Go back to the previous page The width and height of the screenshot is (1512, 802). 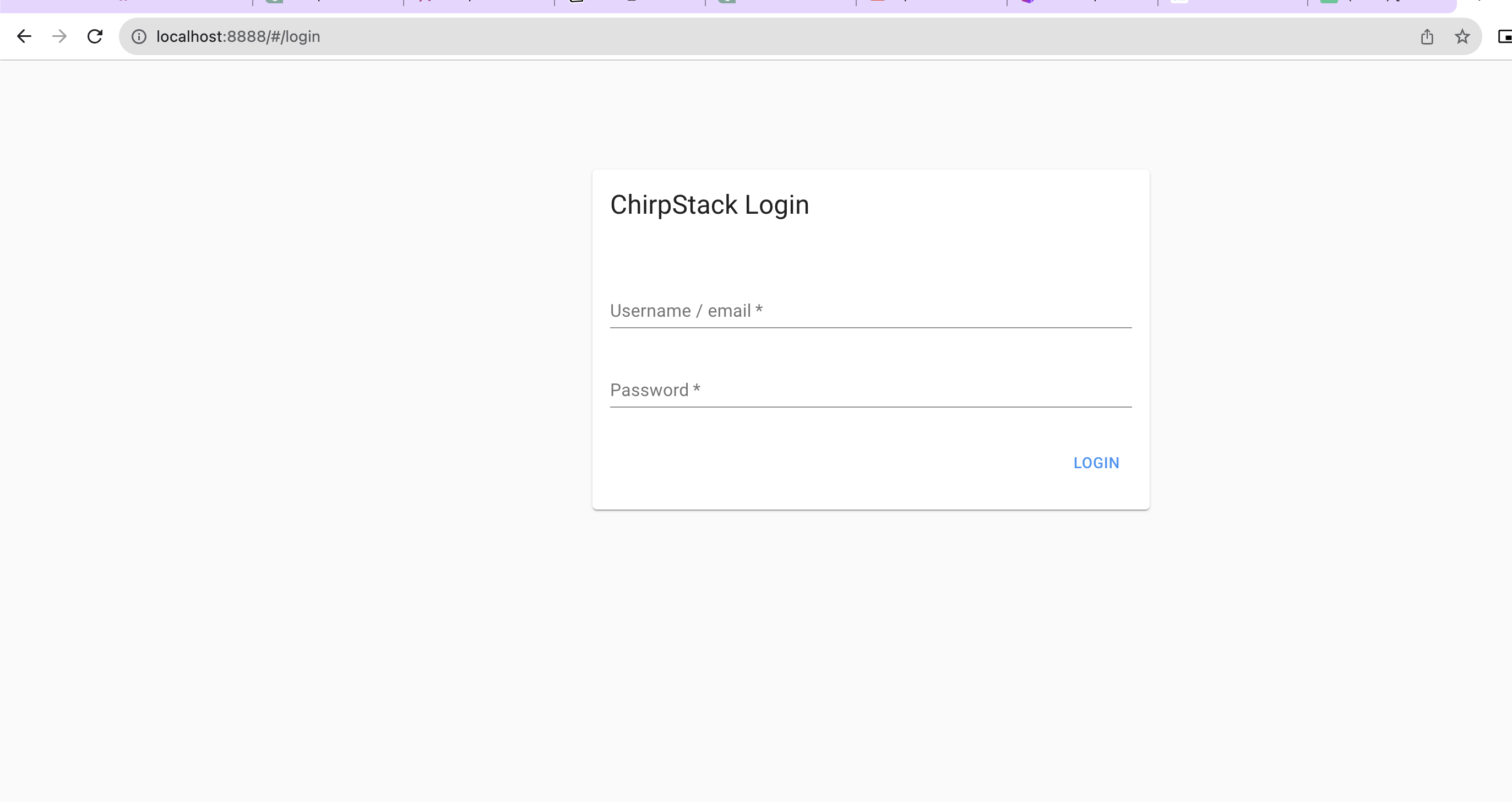(x=24, y=36)
